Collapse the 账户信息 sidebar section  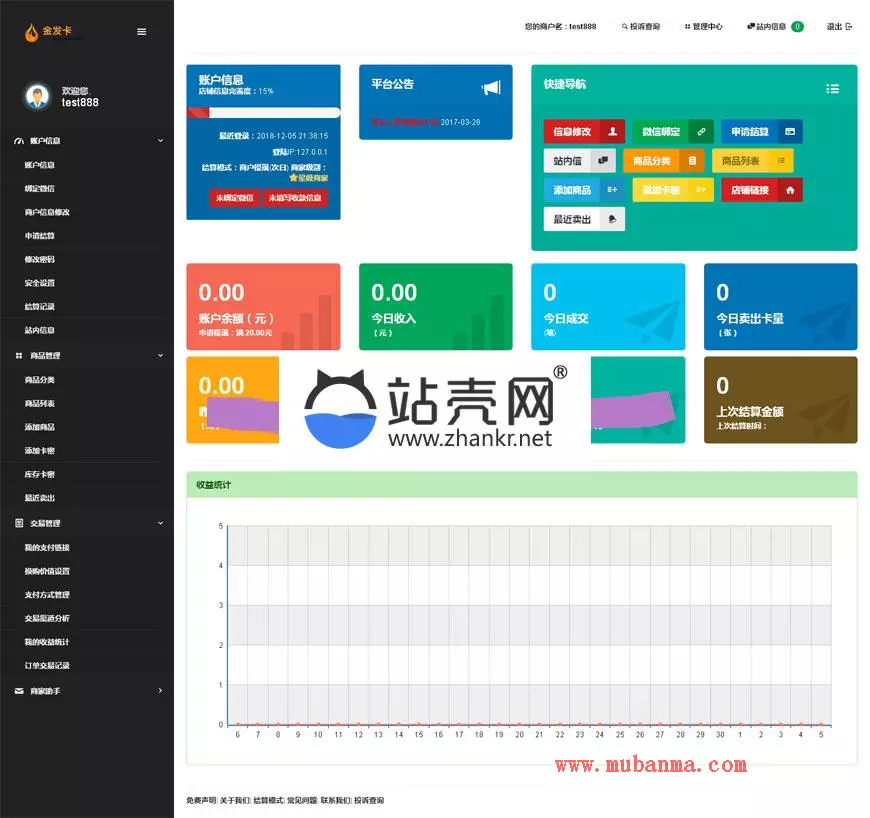160,141
